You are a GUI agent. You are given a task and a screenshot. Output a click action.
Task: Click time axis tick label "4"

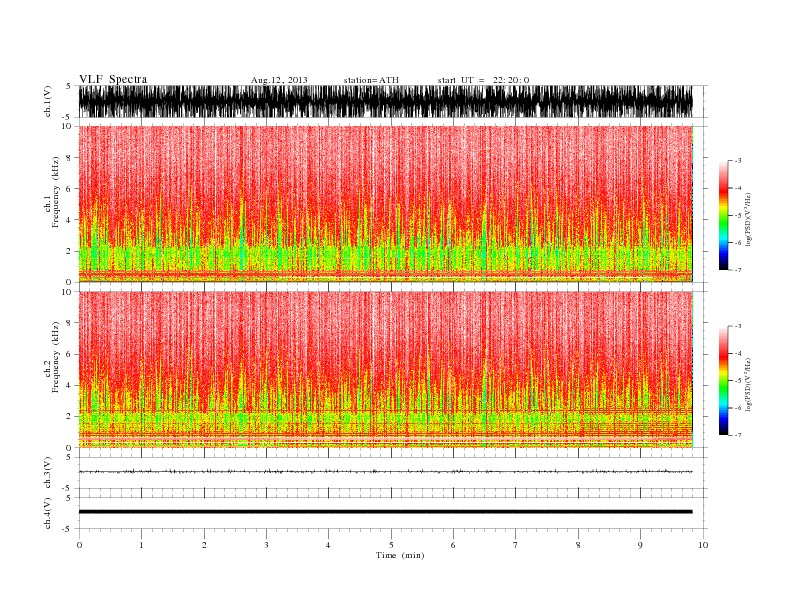[328, 545]
